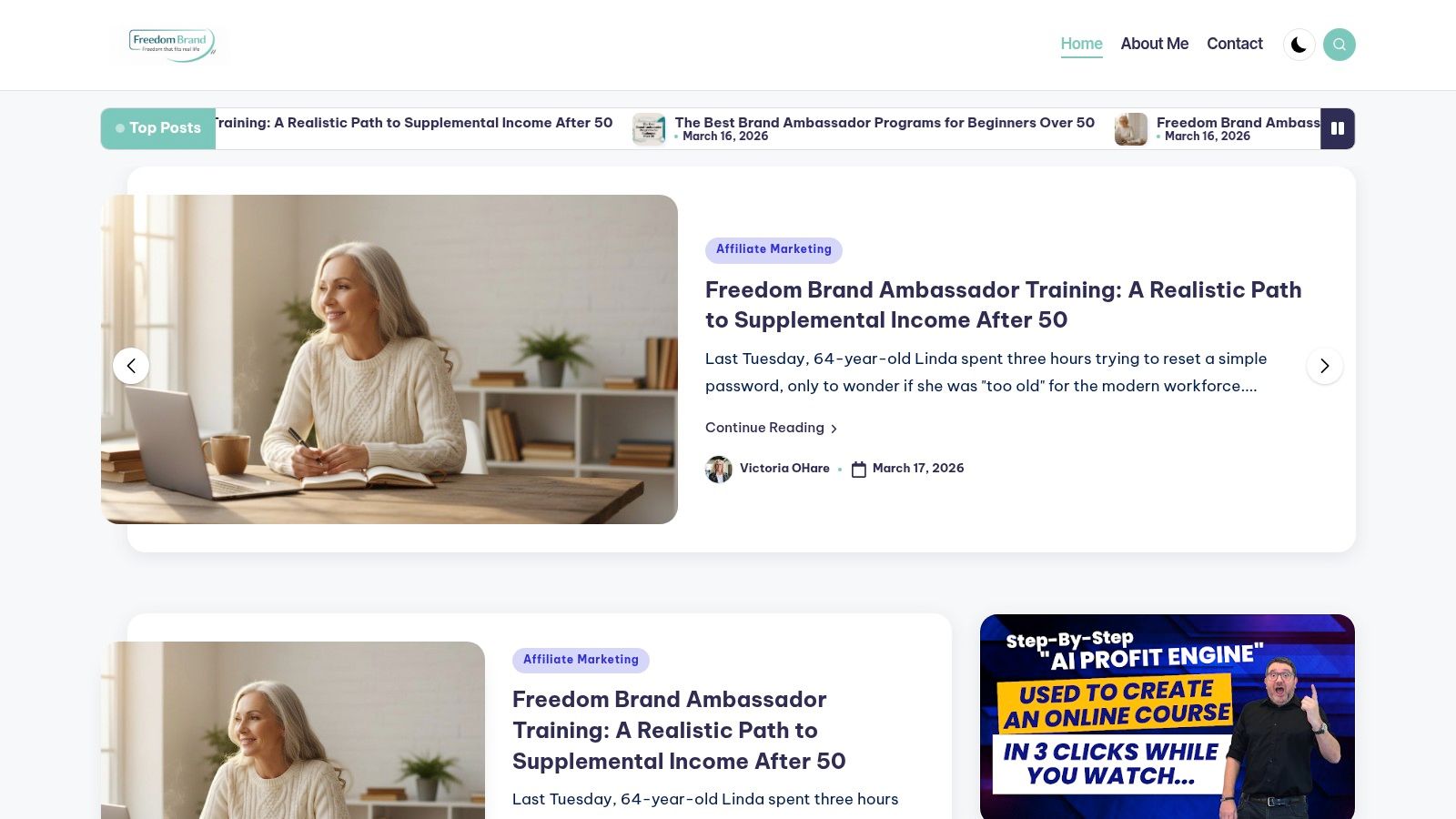Click the Freedom Brand logo
The image size is (1456, 819).
click(x=172, y=45)
